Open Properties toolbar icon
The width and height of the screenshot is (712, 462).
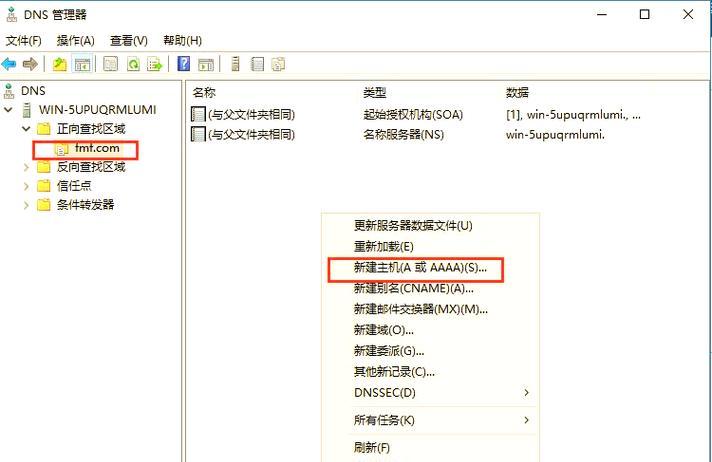point(110,64)
